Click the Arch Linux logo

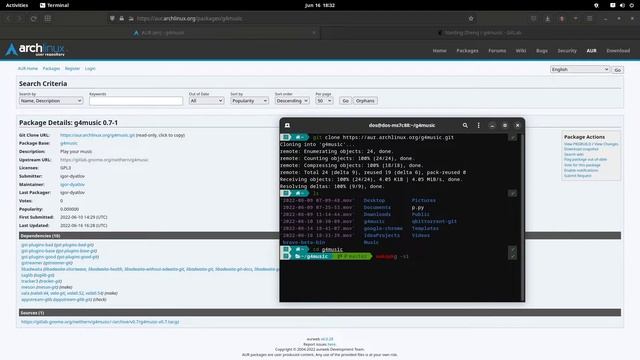point(36,49)
